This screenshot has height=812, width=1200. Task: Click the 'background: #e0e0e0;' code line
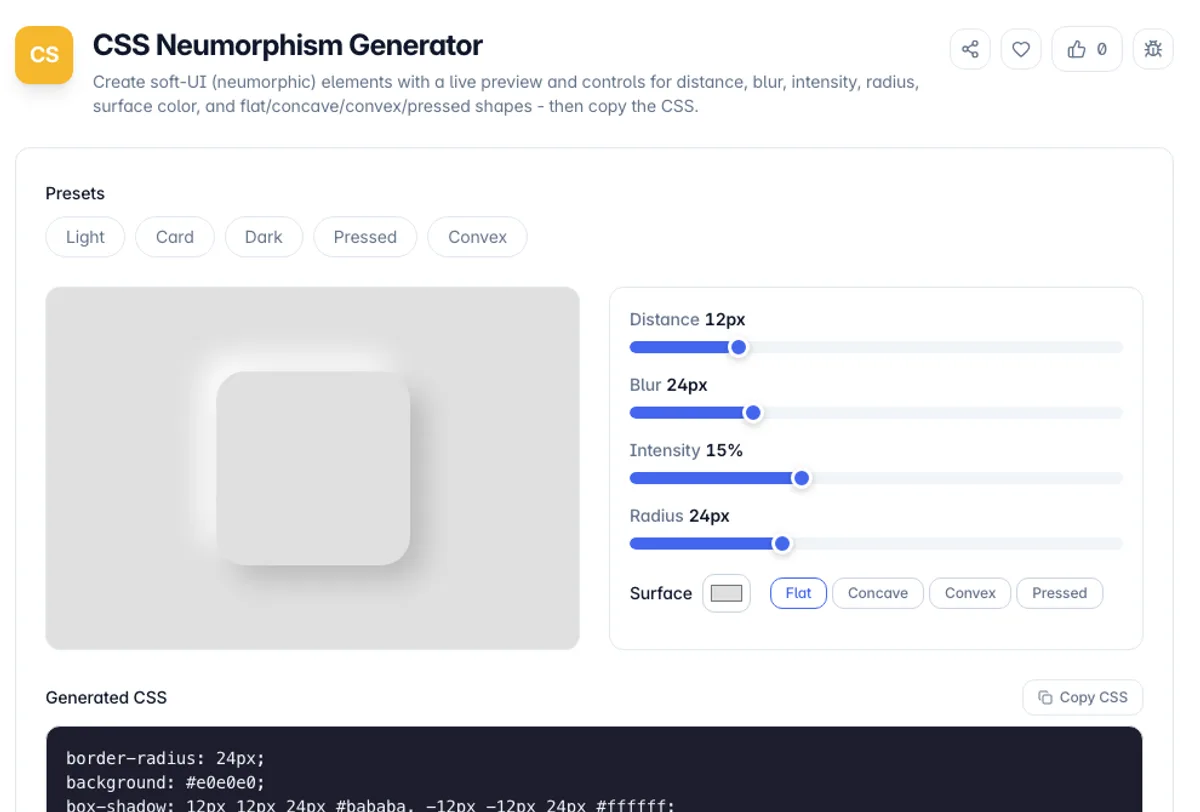tap(166, 782)
